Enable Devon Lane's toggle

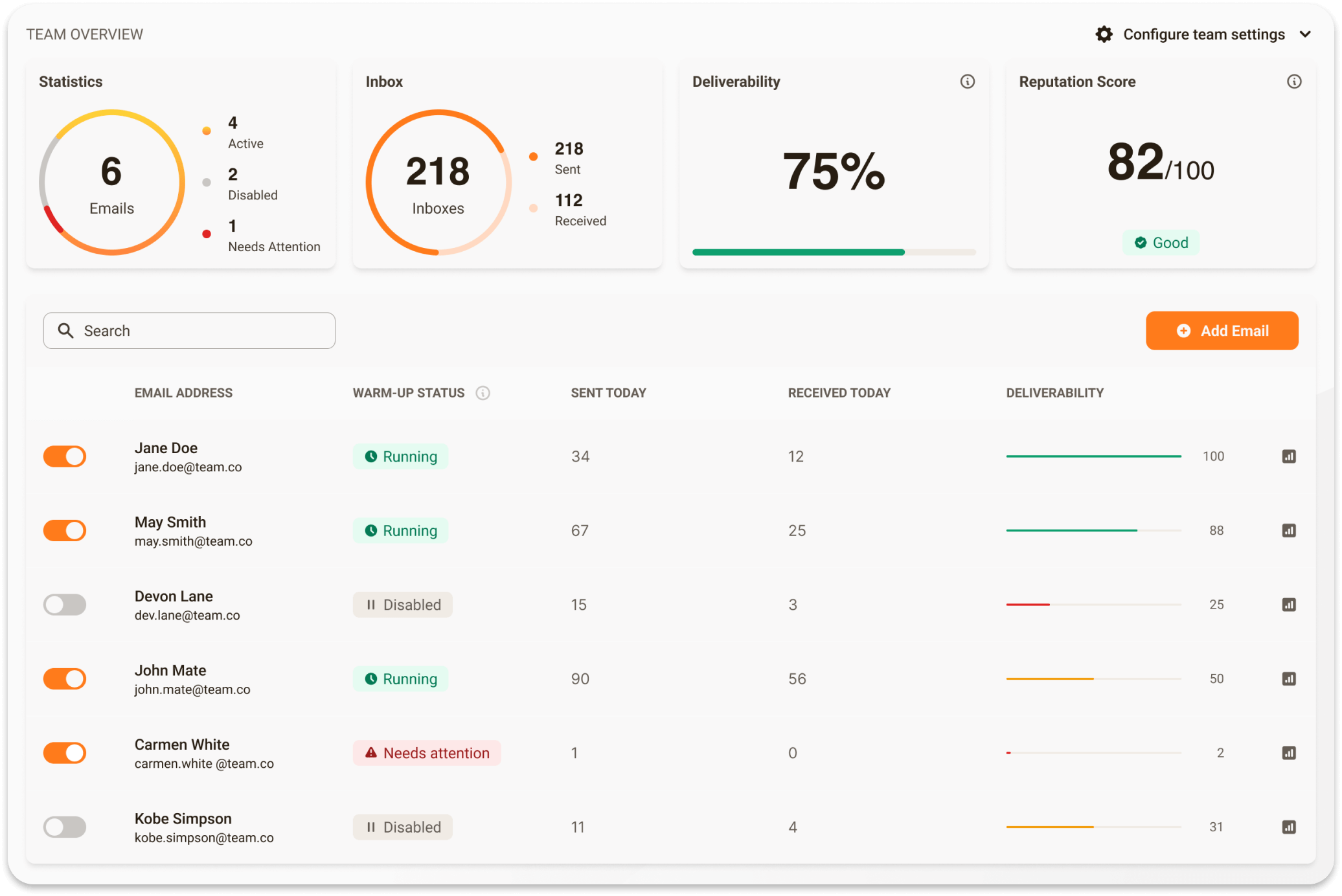tap(65, 605)
